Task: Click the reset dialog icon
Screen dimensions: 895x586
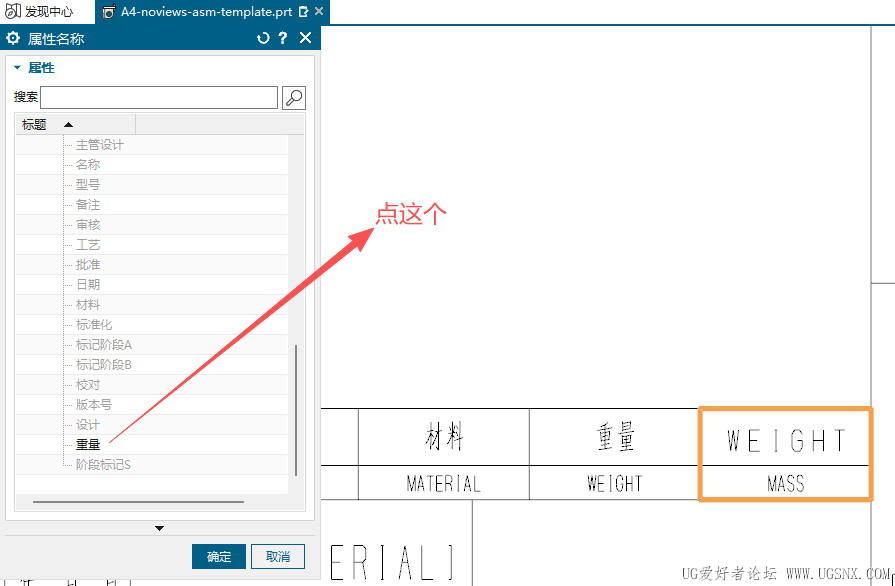Action: click(263, 38)
